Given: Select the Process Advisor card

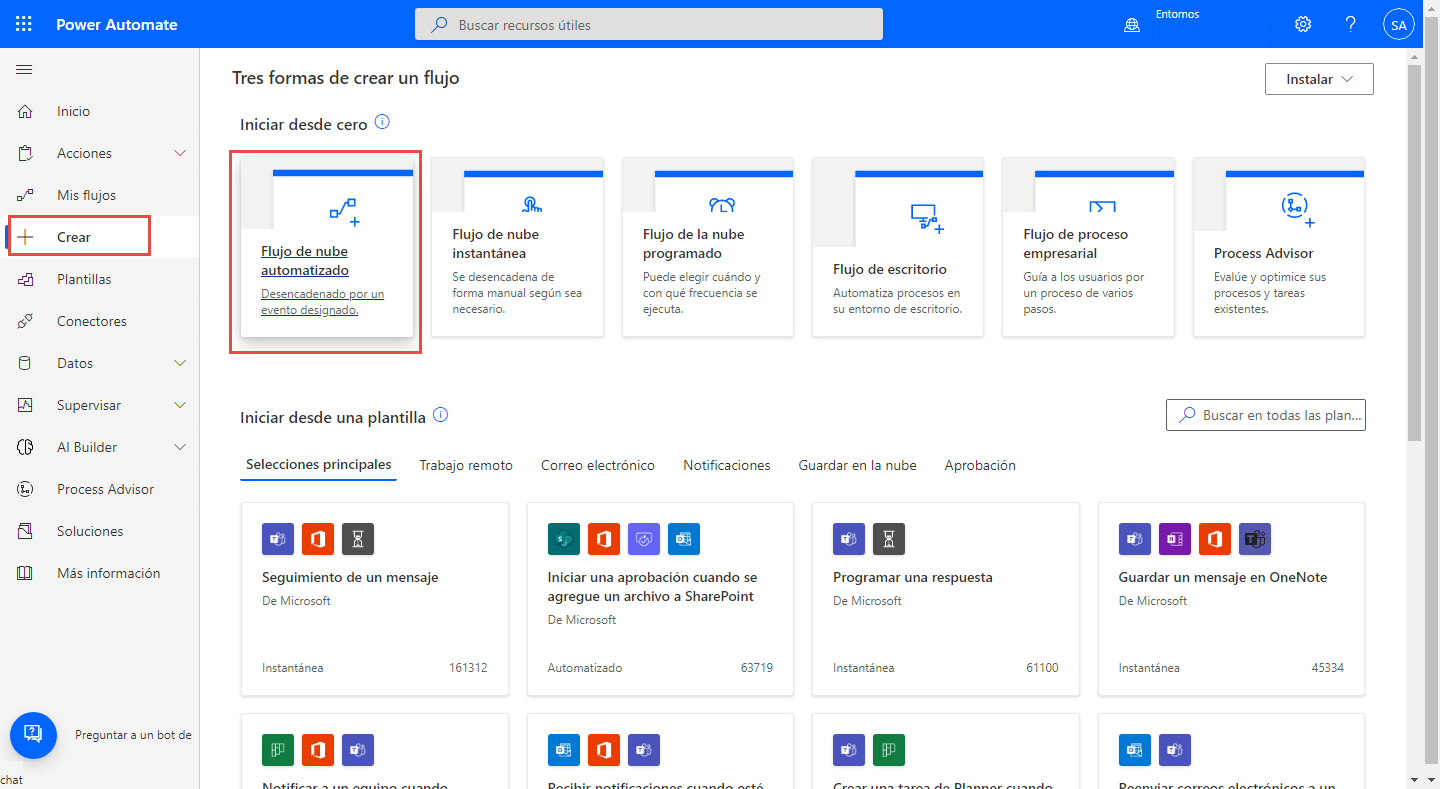Looking at the screenshot, I should pyautogui.click(x=1279, y=247).
